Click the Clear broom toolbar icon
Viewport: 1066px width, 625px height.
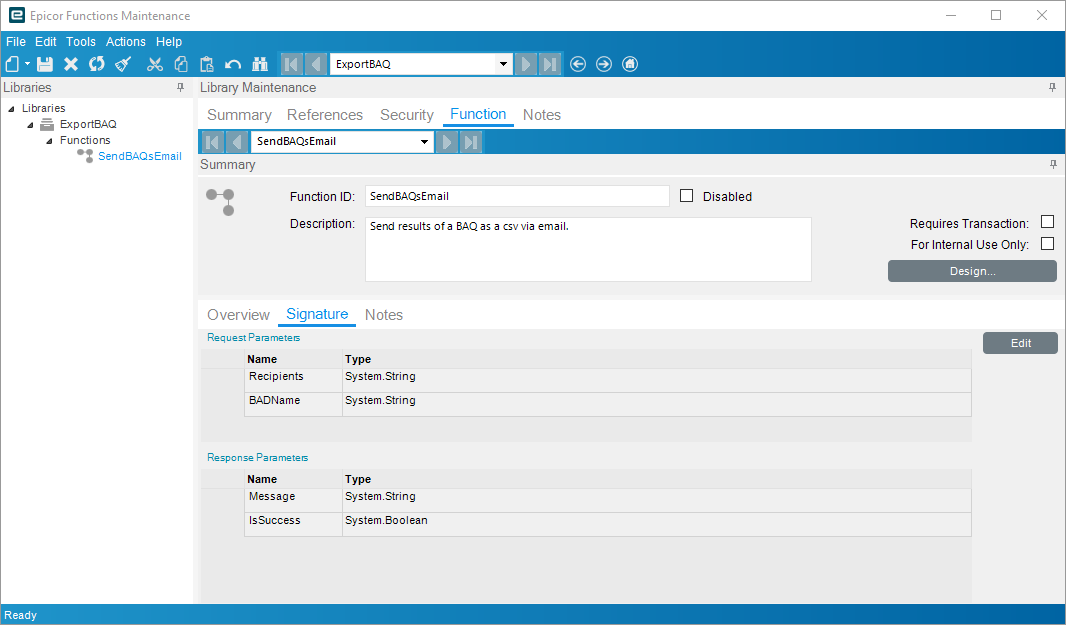(x=123, y=64)
